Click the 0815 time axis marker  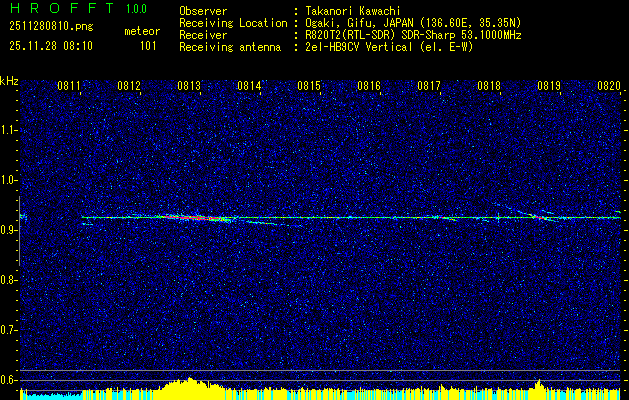coord(309,86)
